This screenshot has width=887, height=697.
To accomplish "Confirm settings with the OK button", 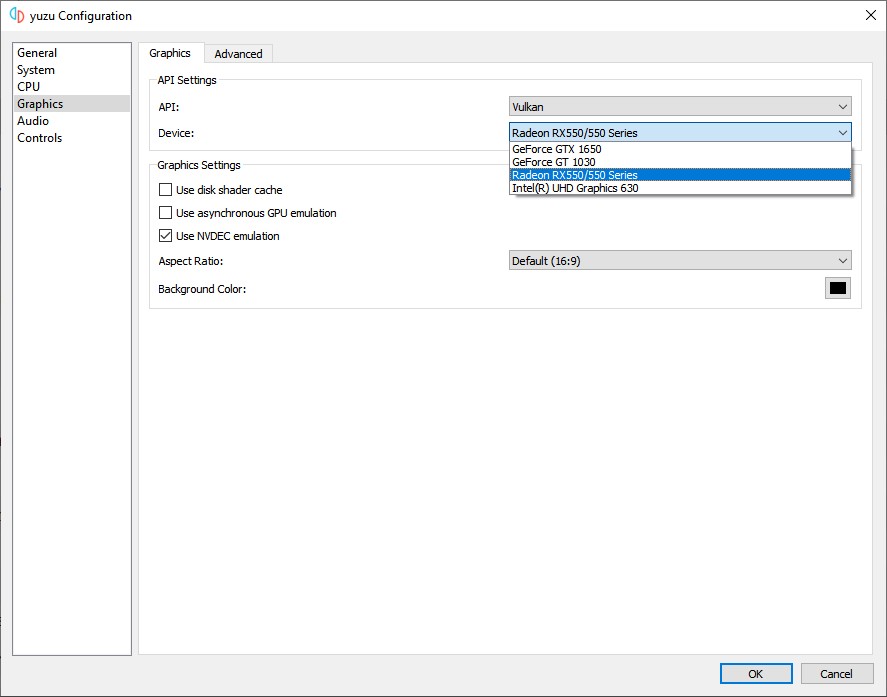I will [x=755, y=673].
